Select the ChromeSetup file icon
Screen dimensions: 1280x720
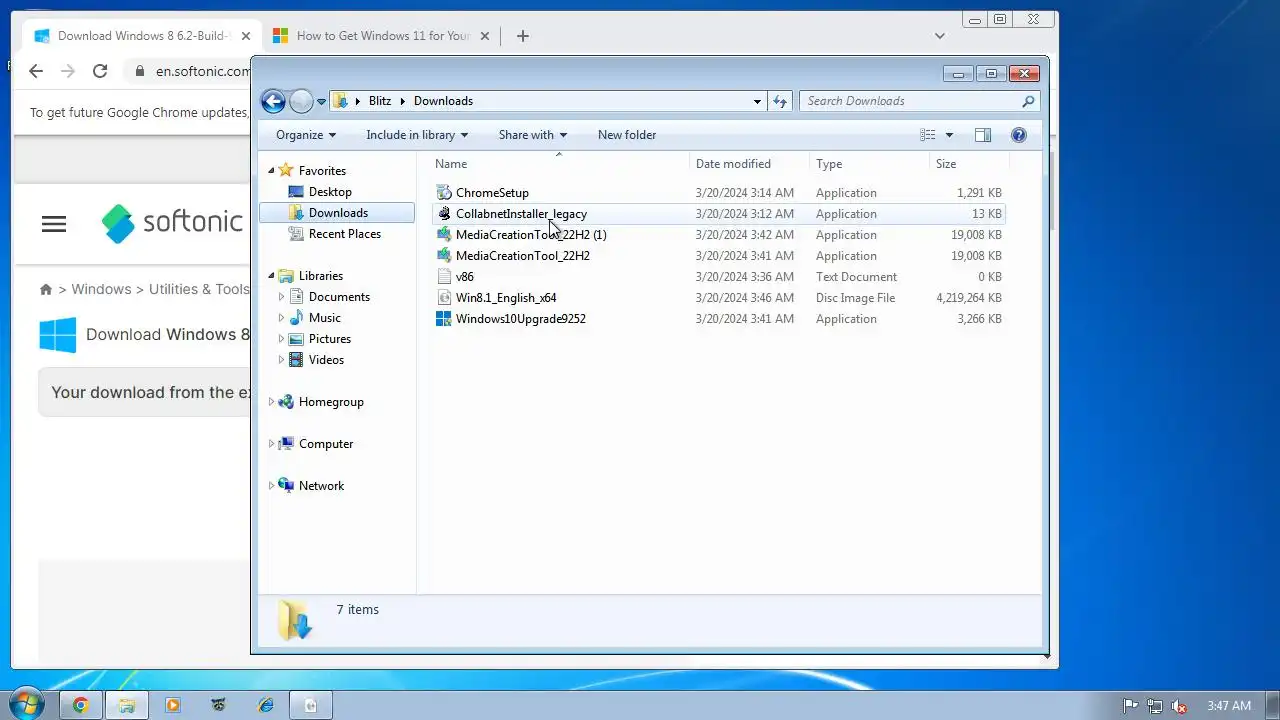click(x=444, y=193)
